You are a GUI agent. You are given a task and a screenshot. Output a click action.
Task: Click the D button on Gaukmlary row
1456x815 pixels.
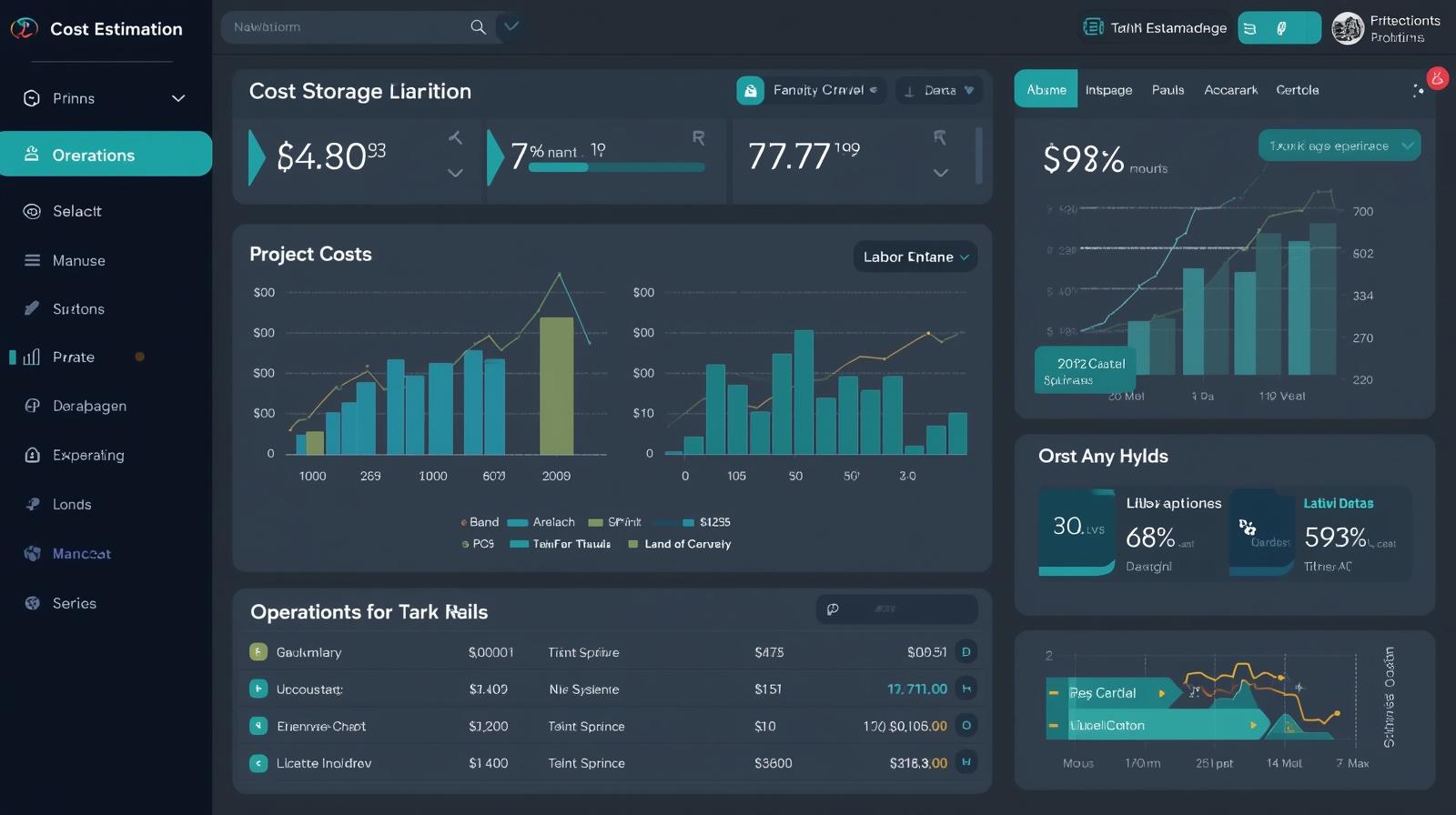[966, 652]
